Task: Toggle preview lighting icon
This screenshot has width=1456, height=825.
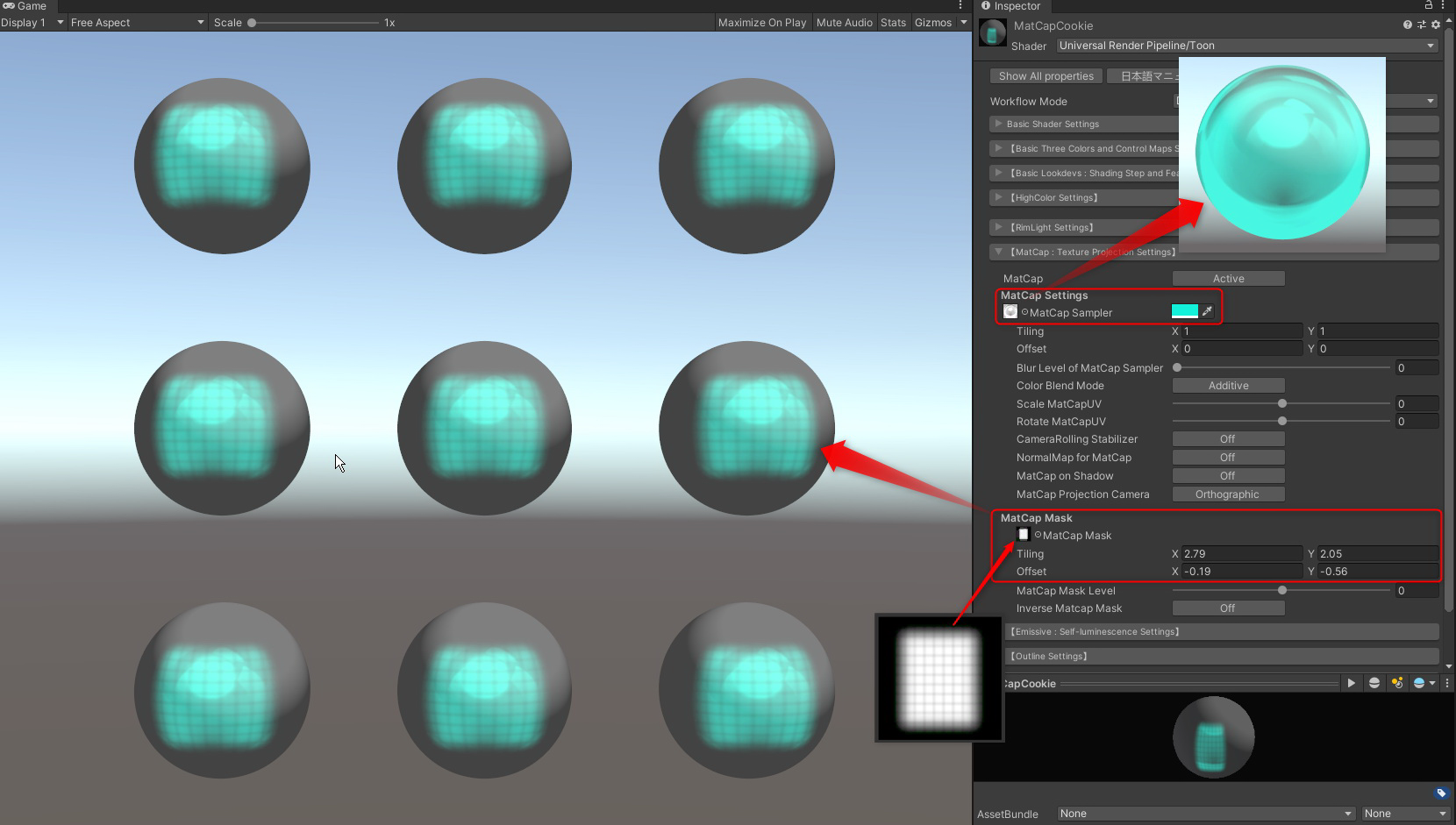Action: 1397,683
